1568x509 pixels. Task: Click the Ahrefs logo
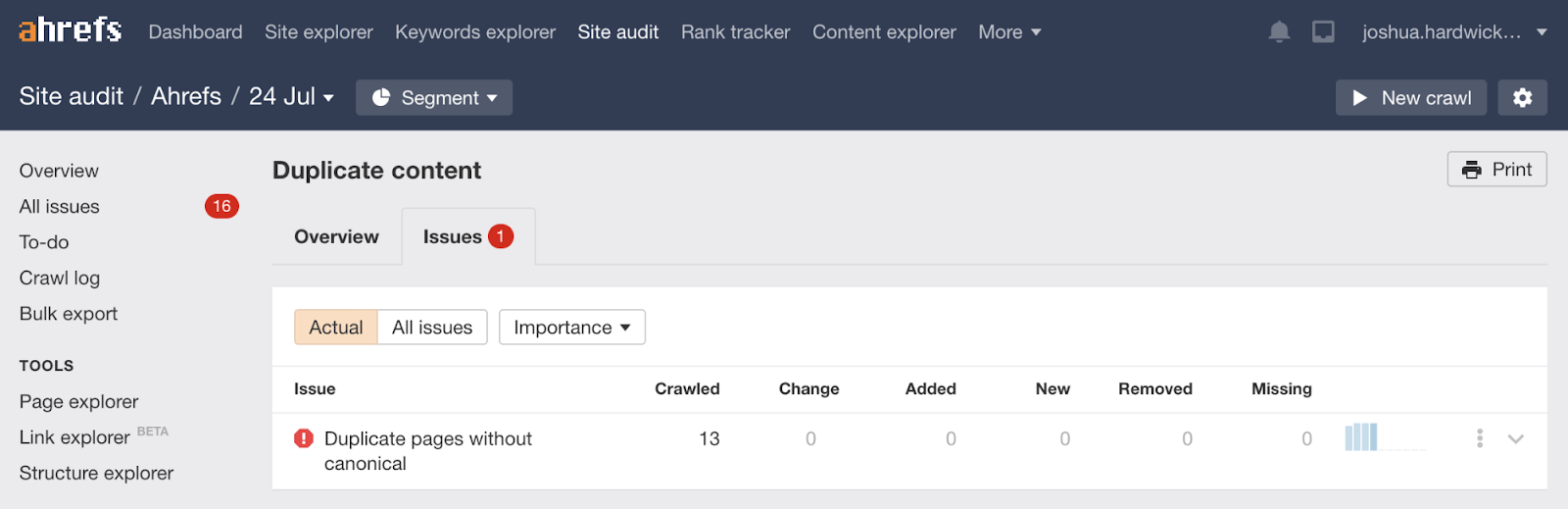pos(71,30)
